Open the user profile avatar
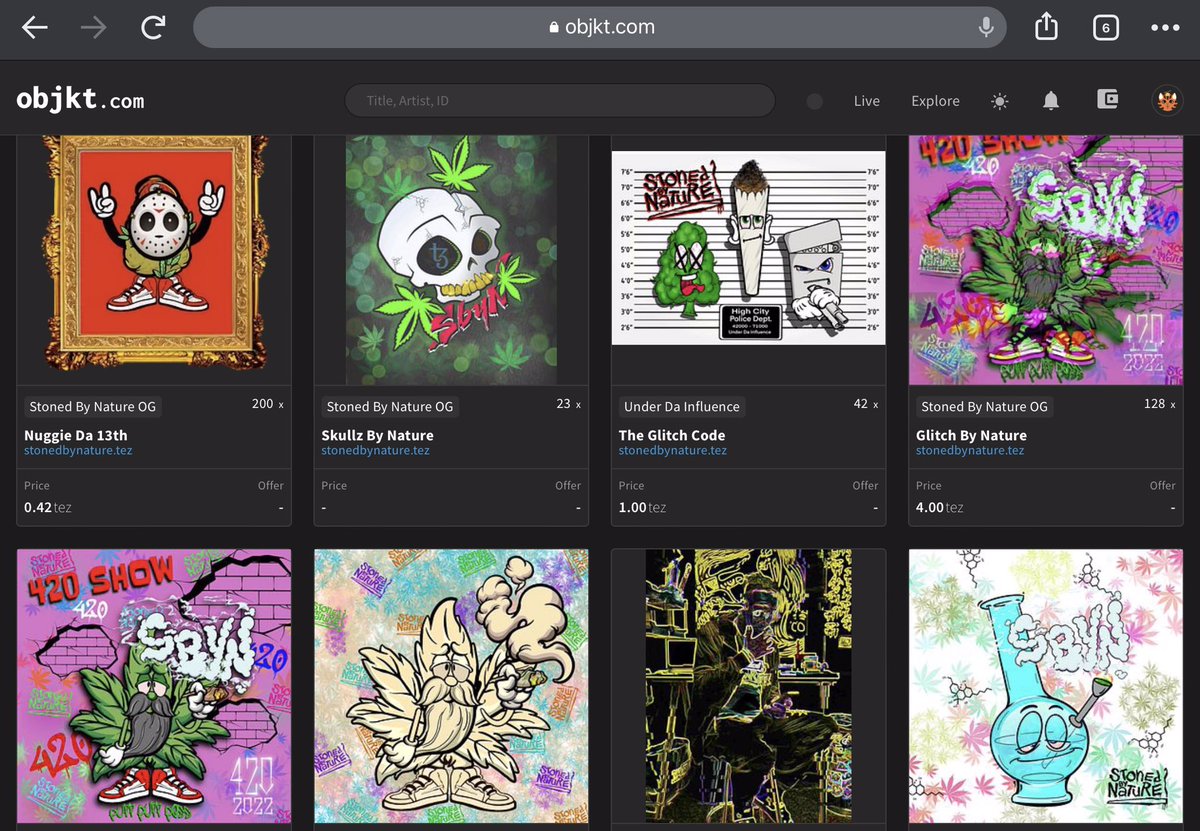1200x831 pixels. (1165, 100)
